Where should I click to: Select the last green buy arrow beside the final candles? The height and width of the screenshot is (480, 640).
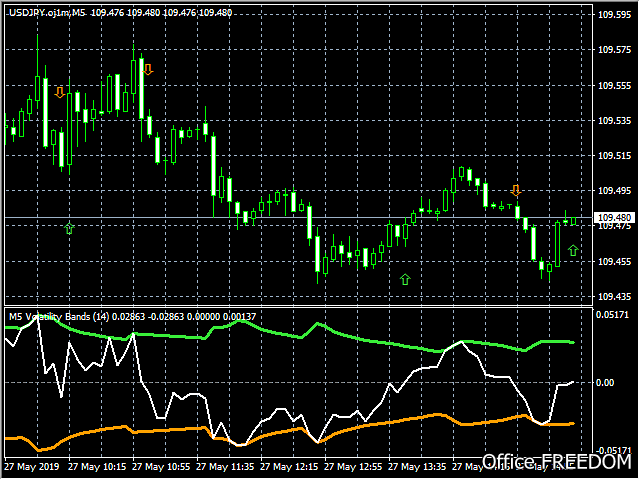tap(573, 250)
